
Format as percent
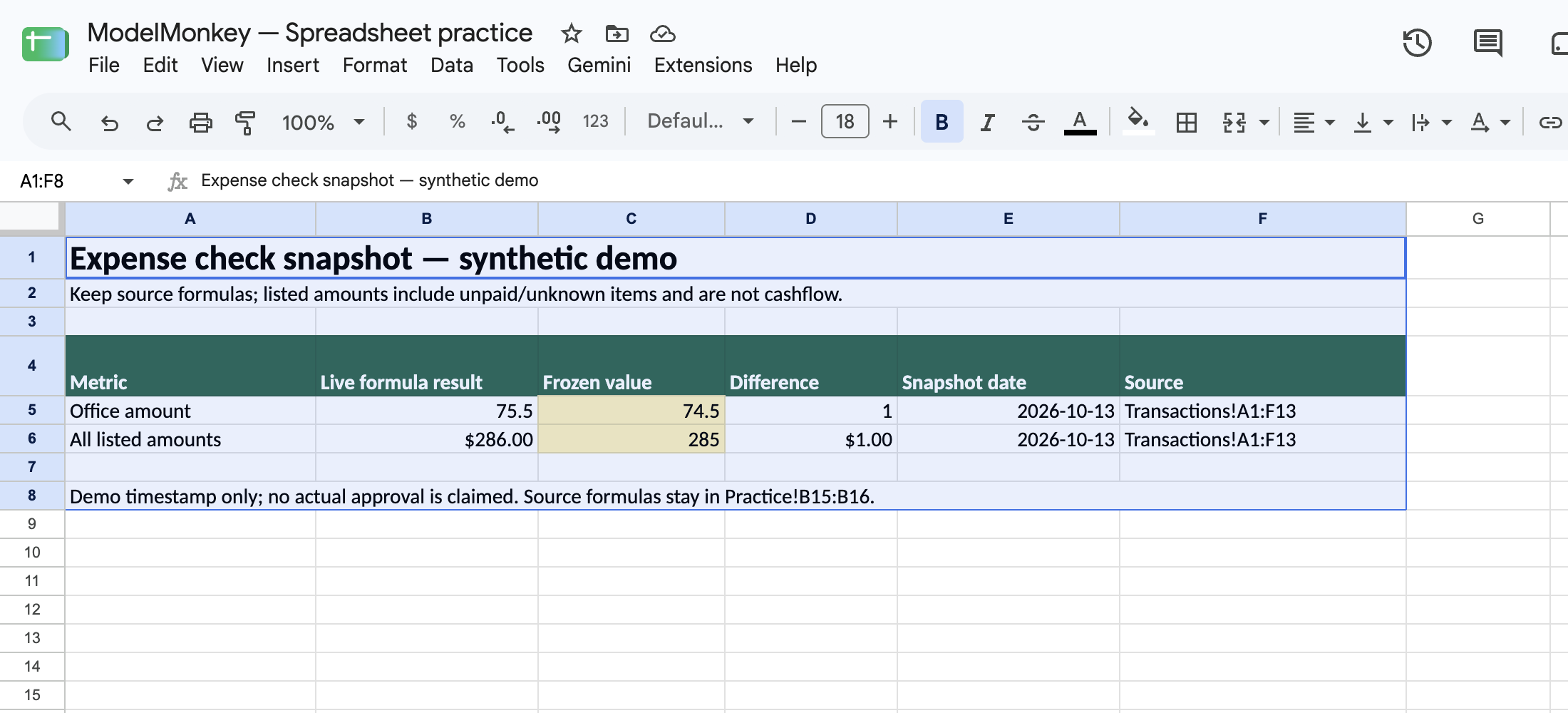click(458, 121)
